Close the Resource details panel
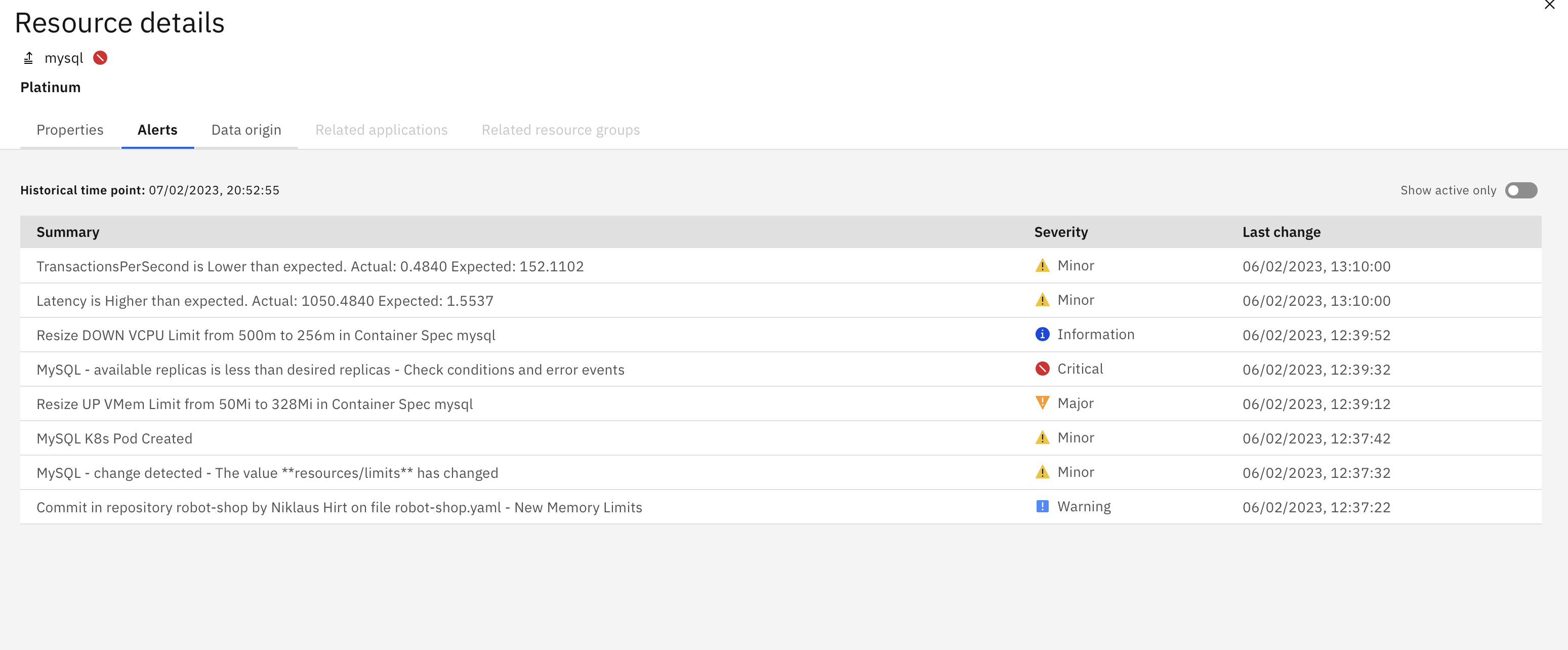The image size is (1568, 650). tap(1550, 5)
